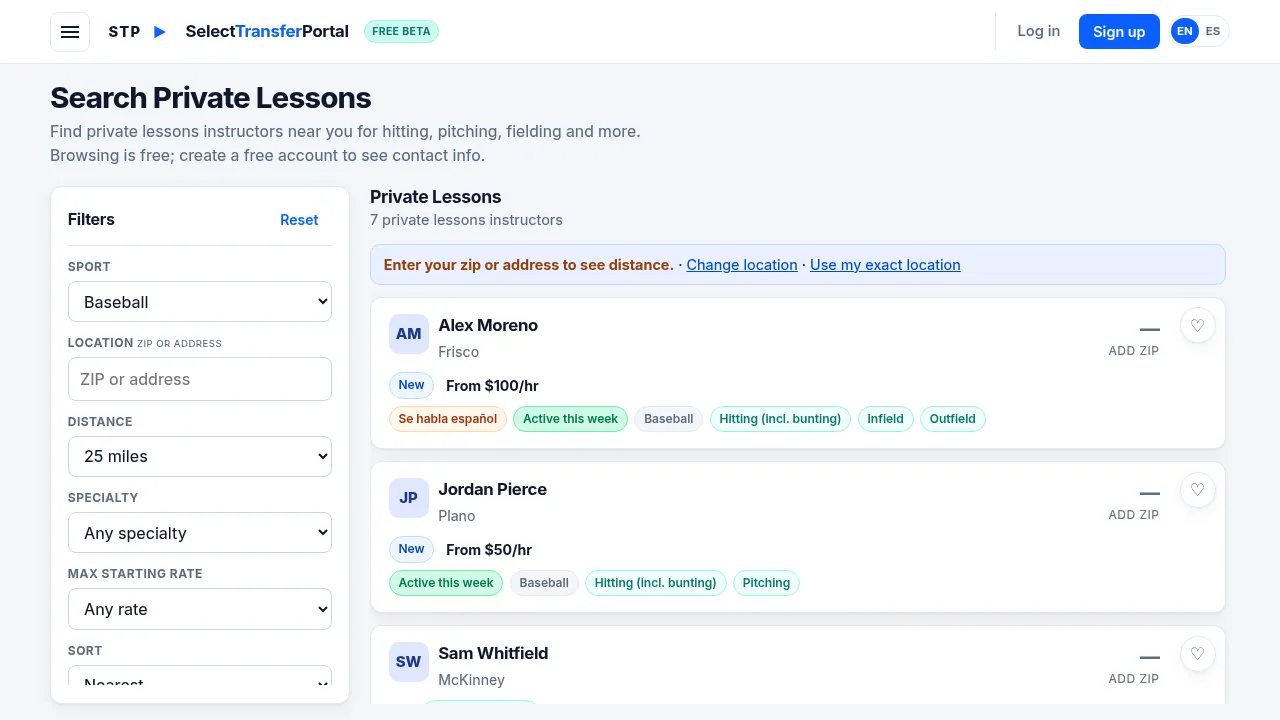Click Alex Moreno's Active this week tag

(x=570, y=419)
